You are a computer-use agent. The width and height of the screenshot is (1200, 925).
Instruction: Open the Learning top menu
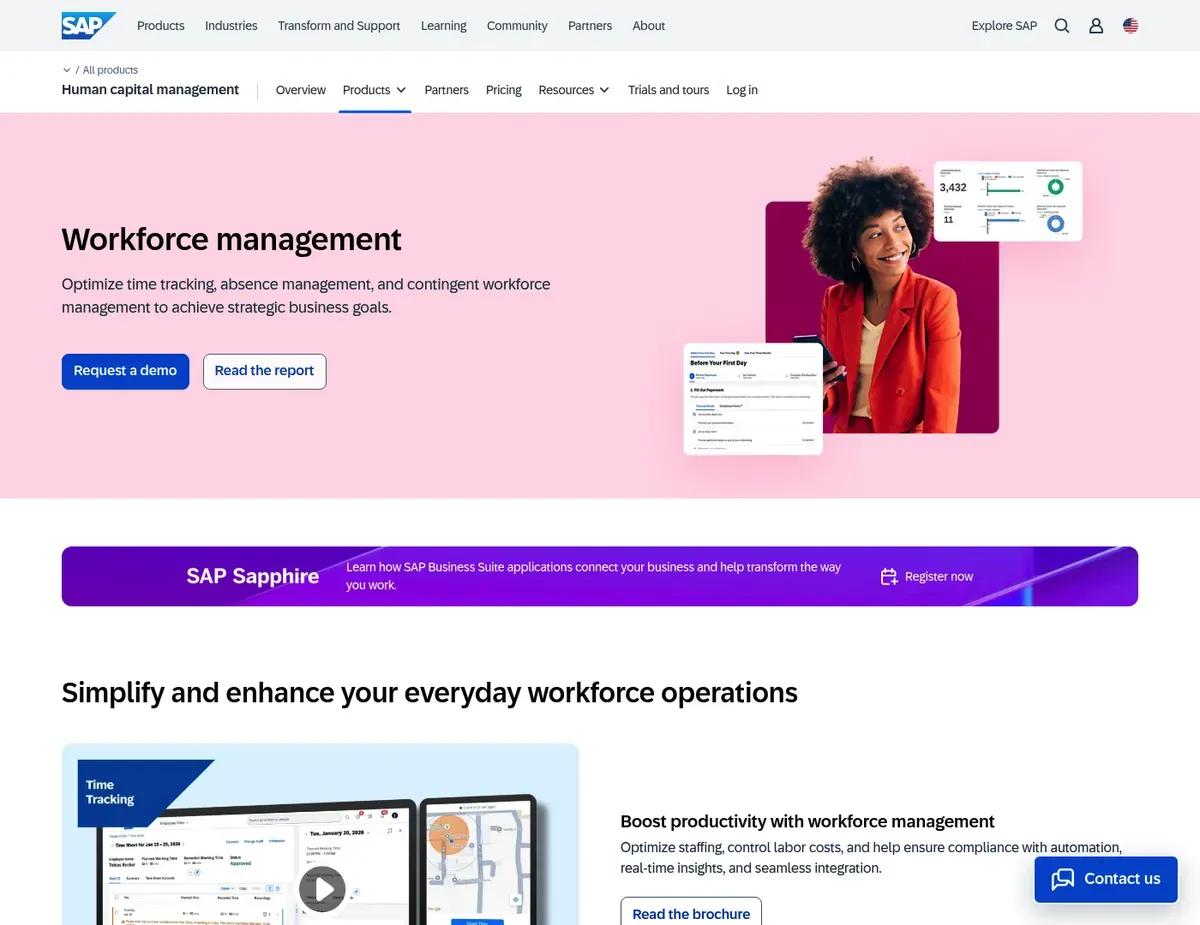[444, 26]
